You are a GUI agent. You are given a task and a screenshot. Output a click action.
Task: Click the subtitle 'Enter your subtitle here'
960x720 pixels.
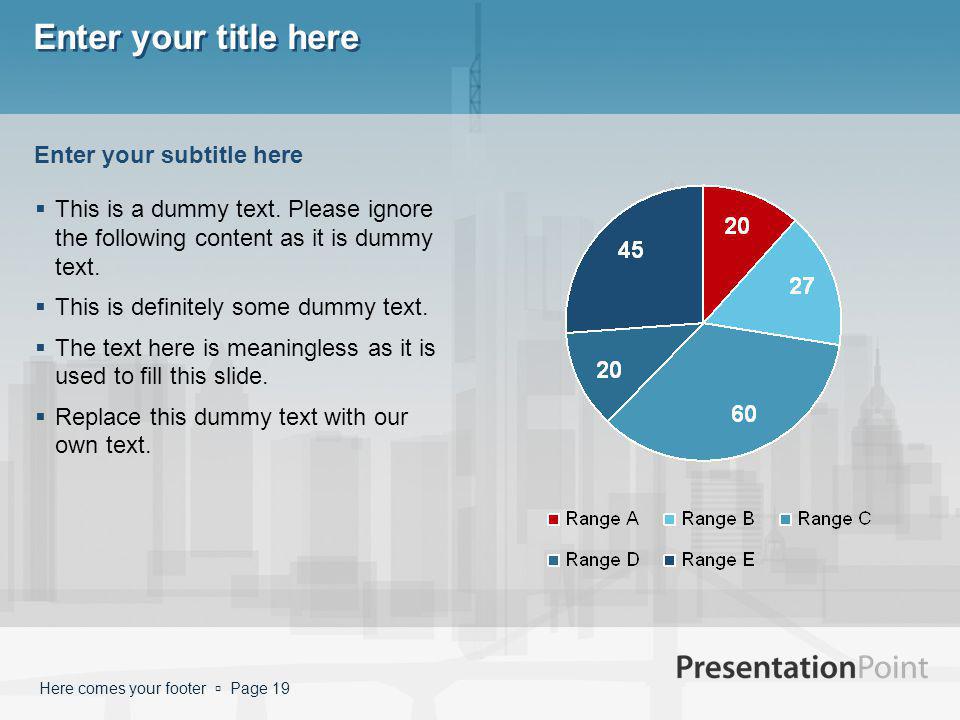pyautogui.click(x=168, y=155)
